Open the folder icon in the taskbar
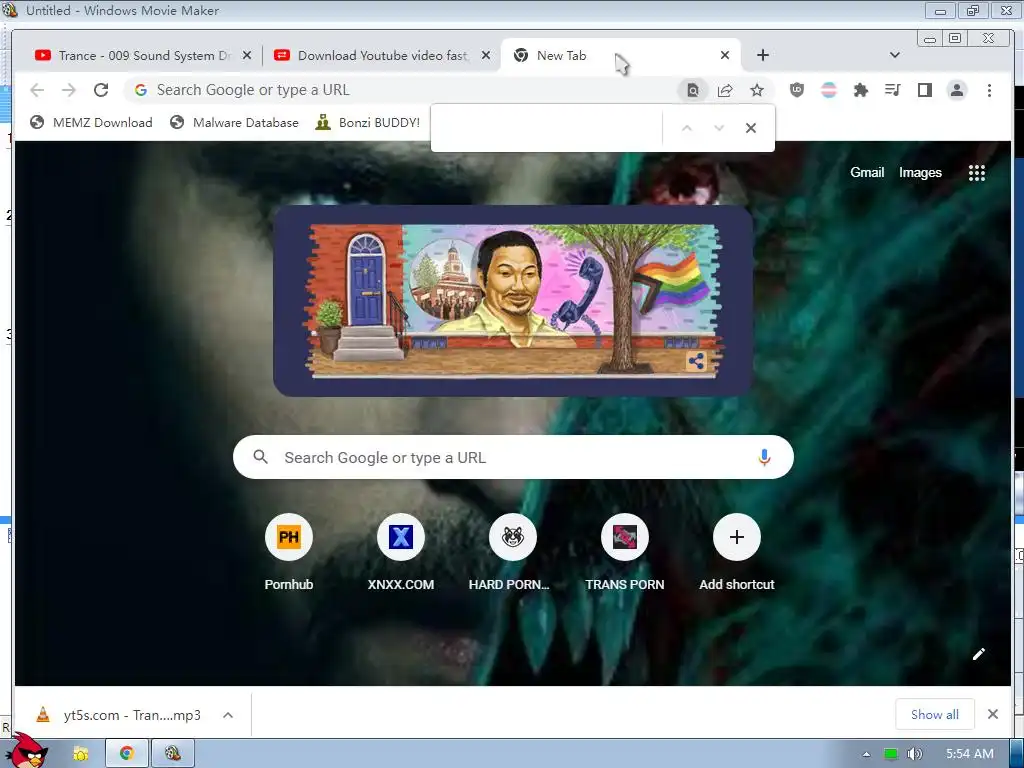This screenshot has height=768, width=1024. [80, 754]
